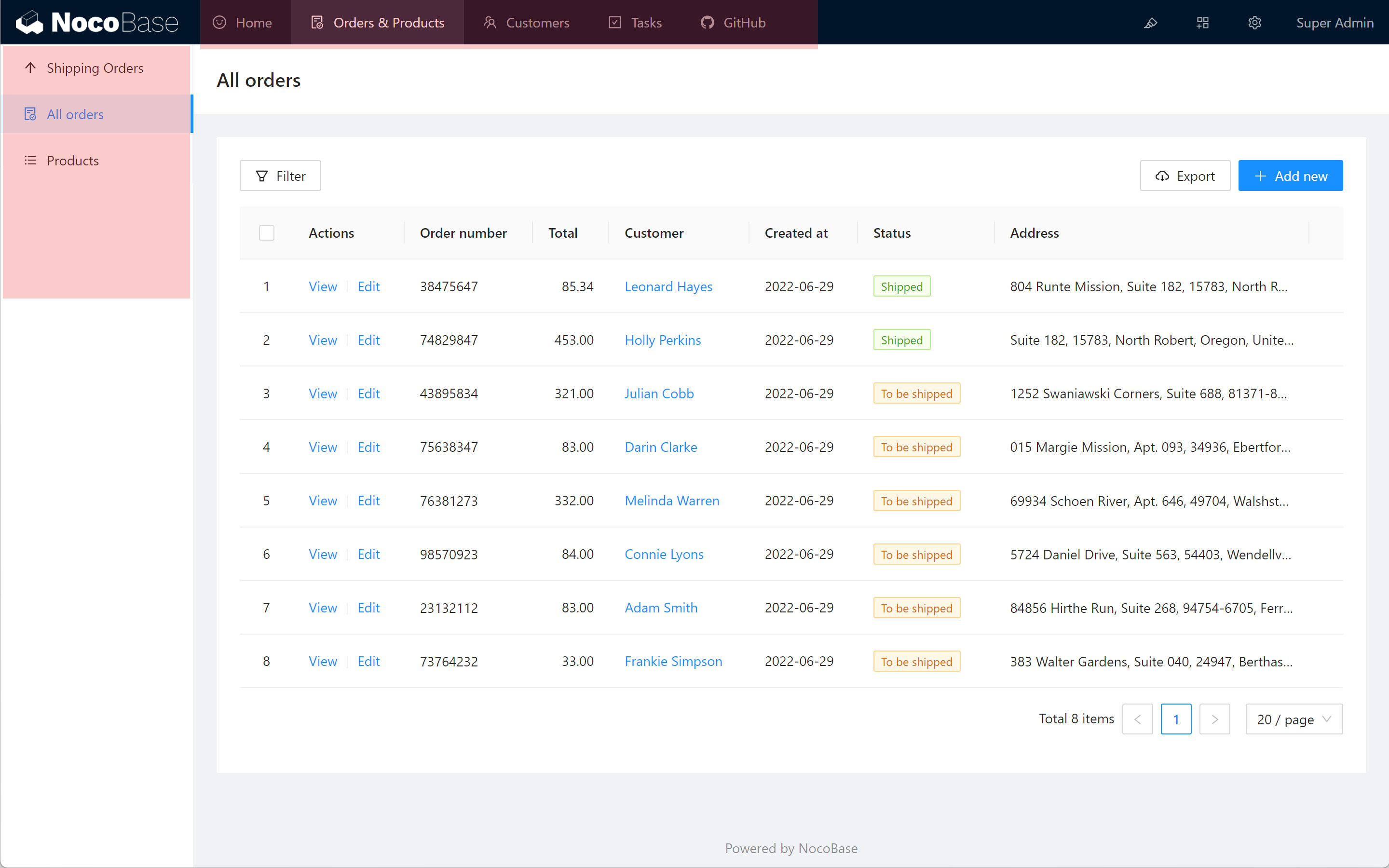This screenshot has height=868, width=1389.
Task: Click the Export cloud download icon
Action: (x=1162, y=176)
